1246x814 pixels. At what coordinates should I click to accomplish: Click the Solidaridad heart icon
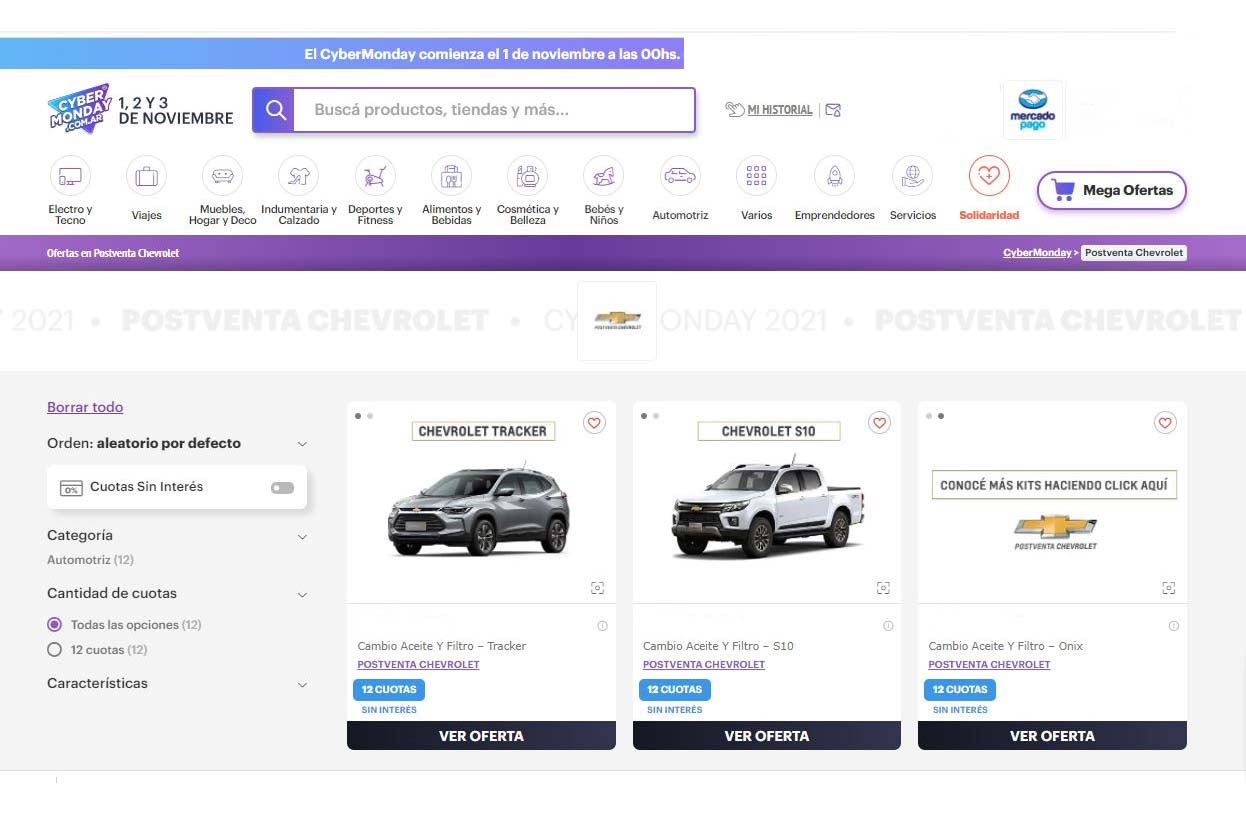[x=989, y=177]
